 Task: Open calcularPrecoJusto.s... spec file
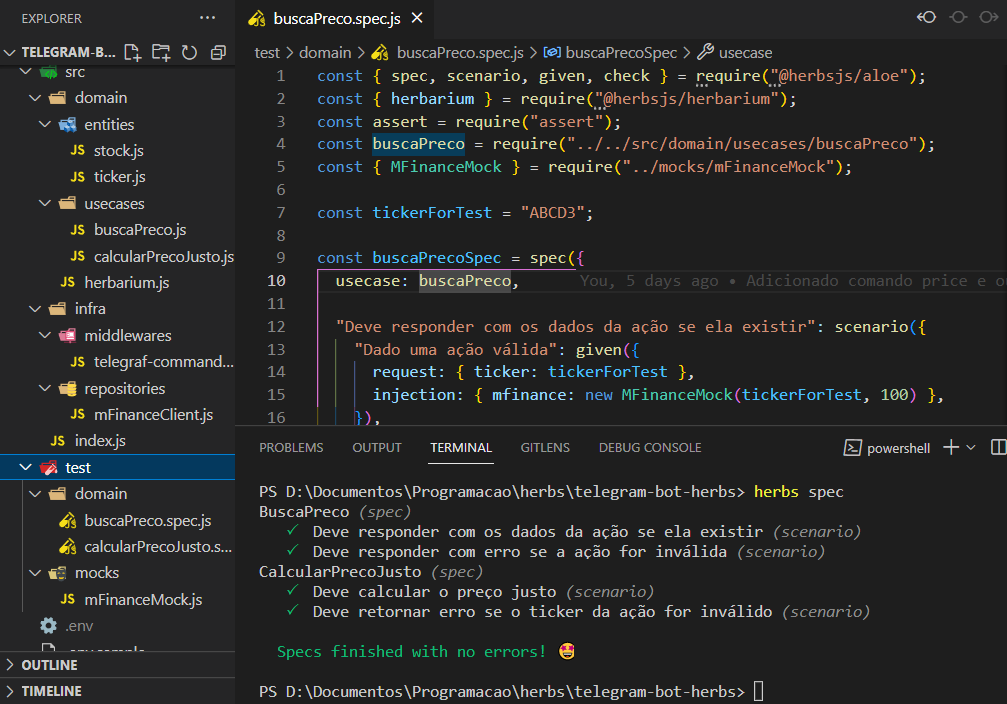[158, 547]
